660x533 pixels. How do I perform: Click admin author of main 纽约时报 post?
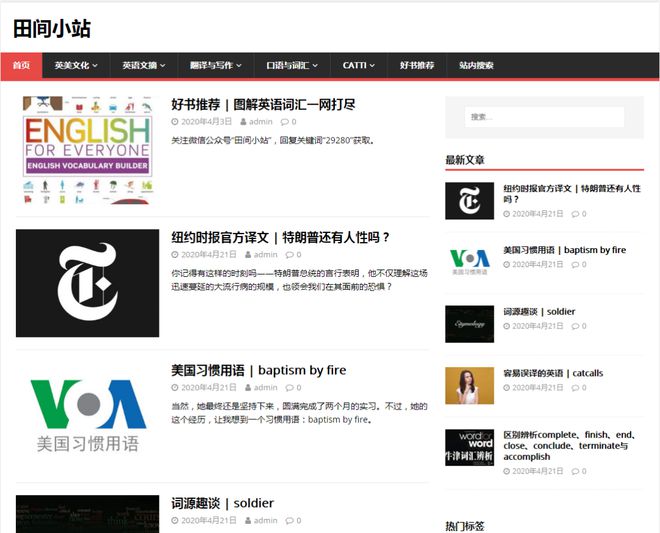coord(266,255)
